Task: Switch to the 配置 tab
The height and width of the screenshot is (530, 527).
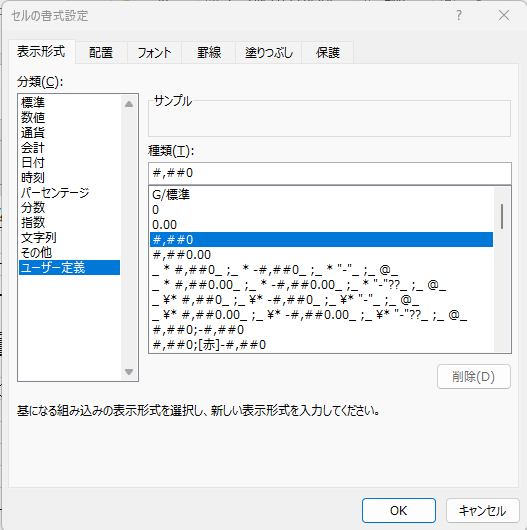Action: tap(101, 52)
